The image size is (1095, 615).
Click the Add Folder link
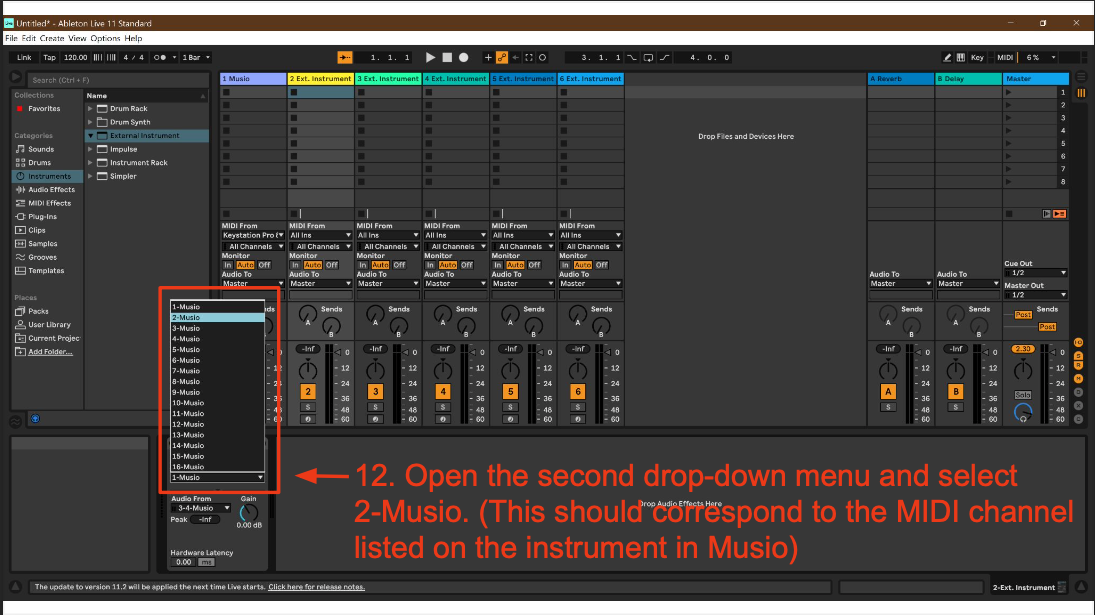(x=50, y=352)
